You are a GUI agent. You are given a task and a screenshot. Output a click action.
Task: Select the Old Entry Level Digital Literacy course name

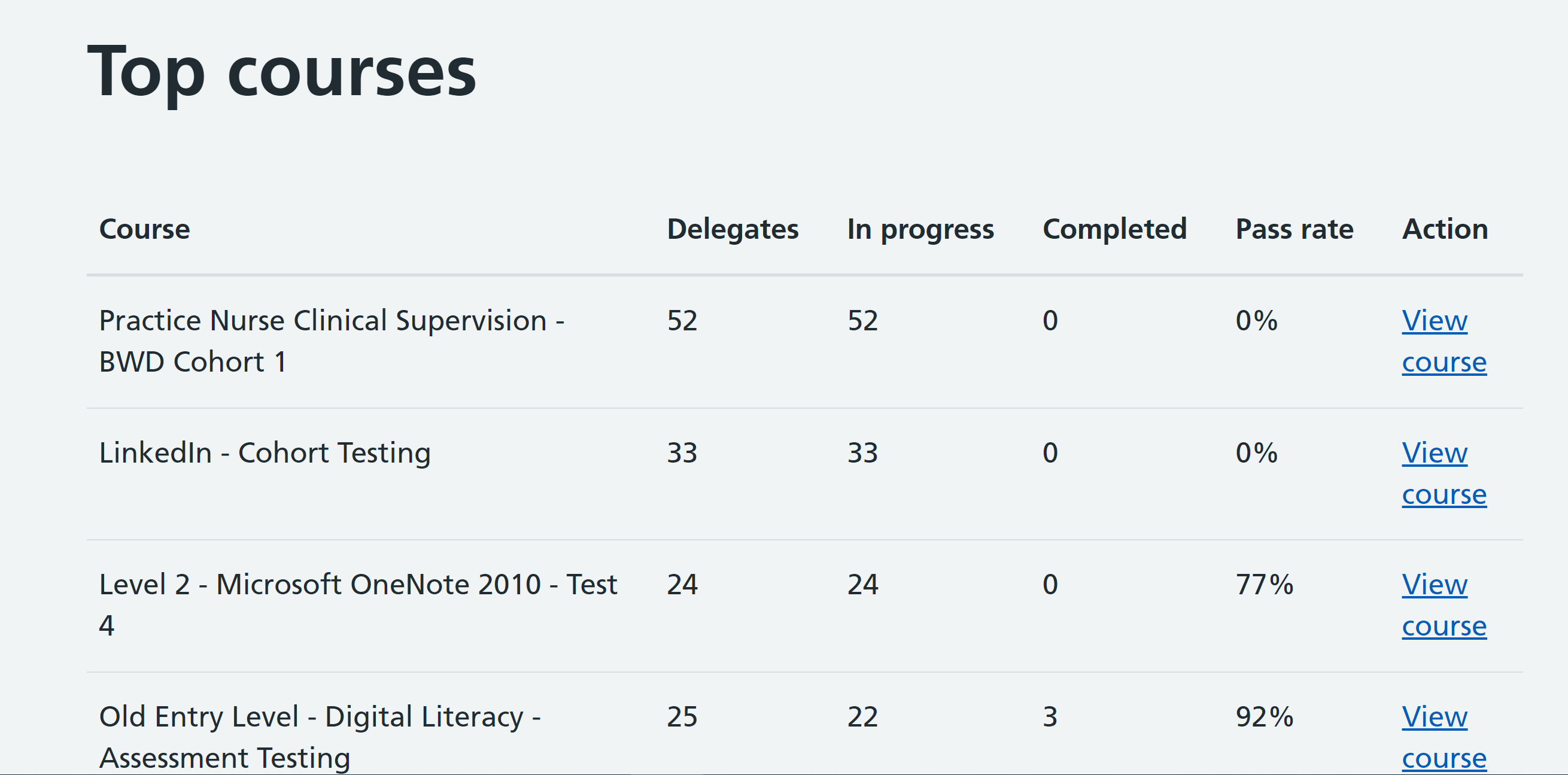(320, 737)
